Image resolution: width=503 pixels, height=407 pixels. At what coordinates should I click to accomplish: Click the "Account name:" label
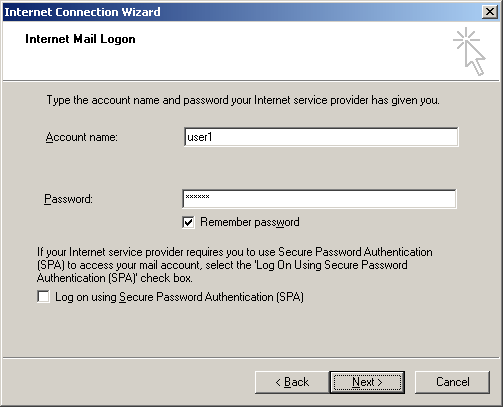[x=82, y=137]
